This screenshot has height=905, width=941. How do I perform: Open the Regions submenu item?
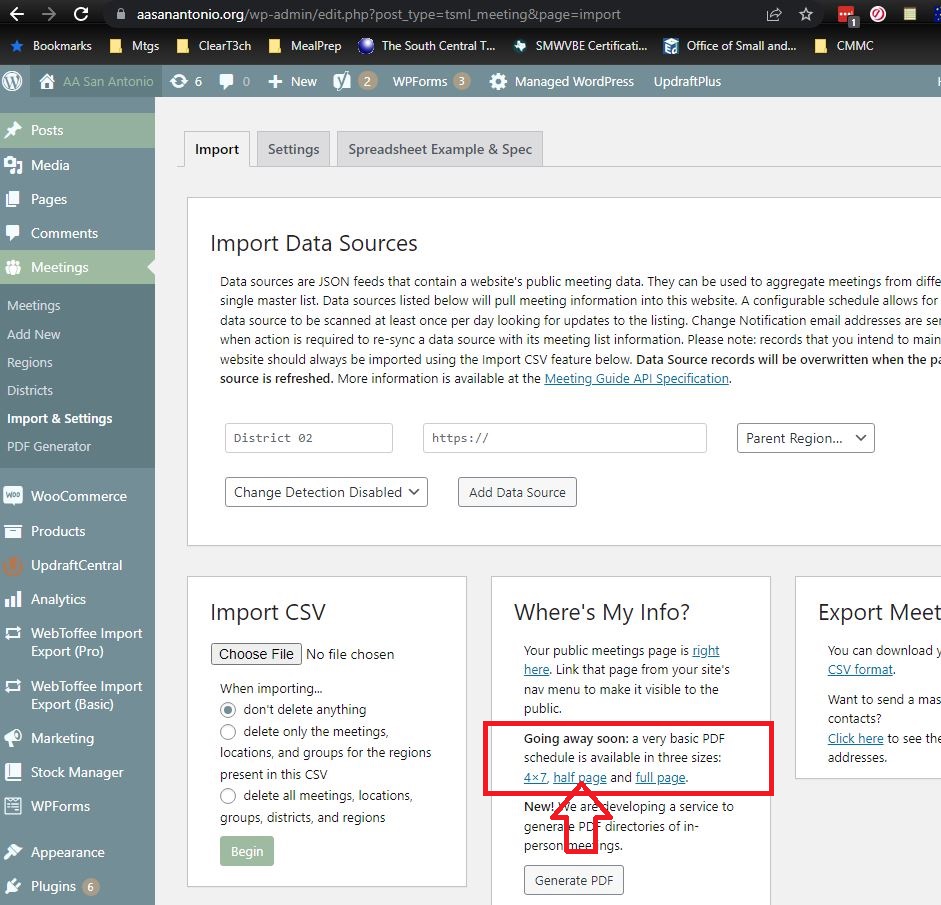pos(29,362)
